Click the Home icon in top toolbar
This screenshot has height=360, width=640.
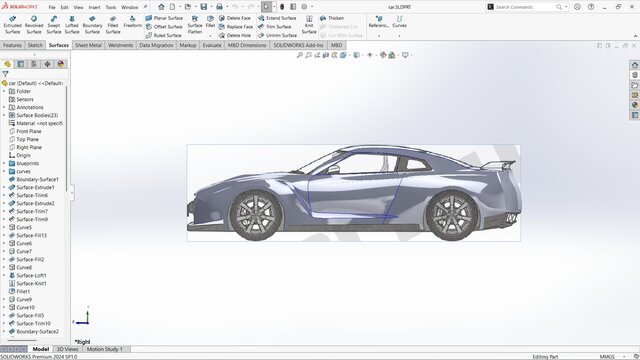(161, 7)
